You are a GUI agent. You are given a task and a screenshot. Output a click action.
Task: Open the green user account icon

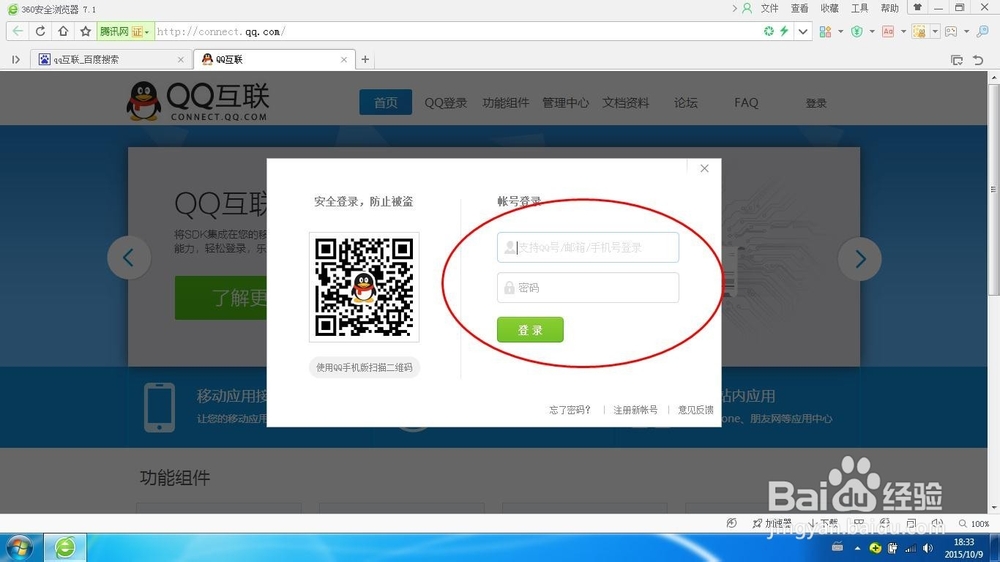click(x=747, y=8)
